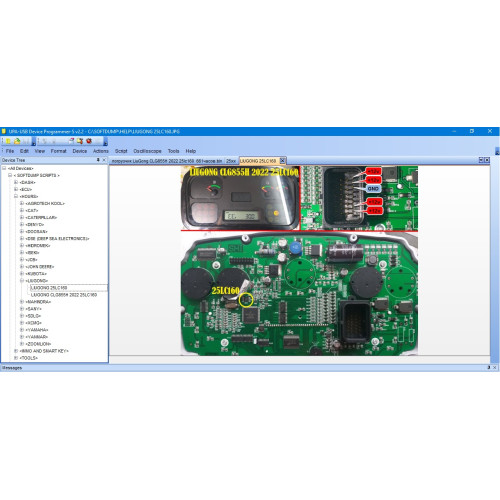Screen dimensions: 500x500
Task: Collapse the SOFTDUMP SCRIPTS node
Action: tap(10, 175)
